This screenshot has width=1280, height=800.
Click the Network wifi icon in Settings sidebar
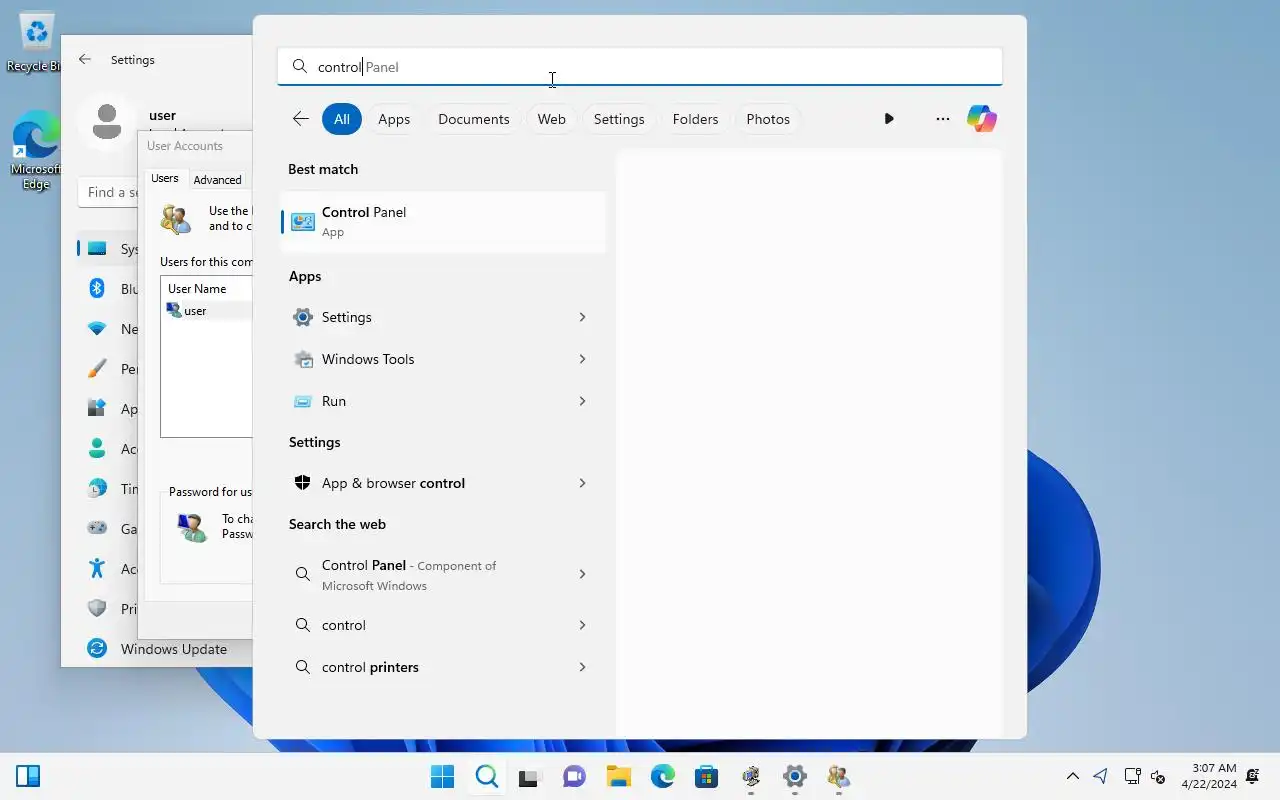point(97,329)
